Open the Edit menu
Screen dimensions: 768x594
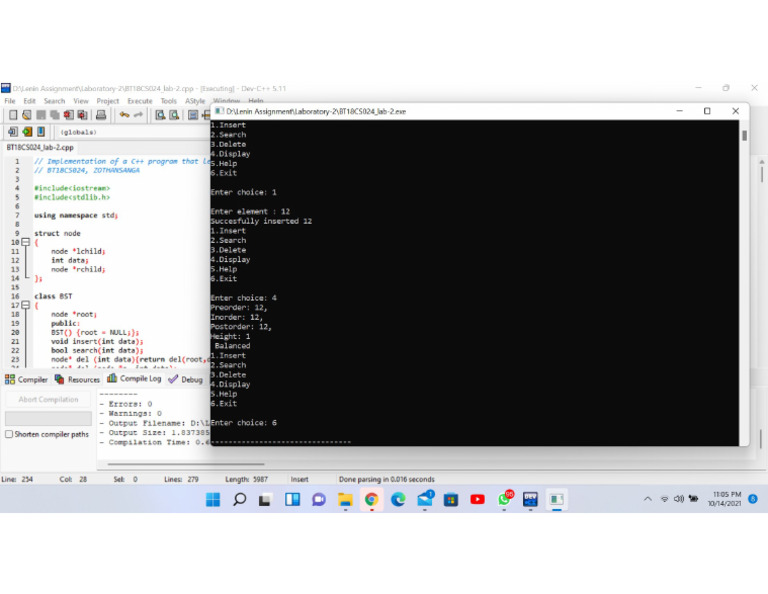(x=29, y=101)
